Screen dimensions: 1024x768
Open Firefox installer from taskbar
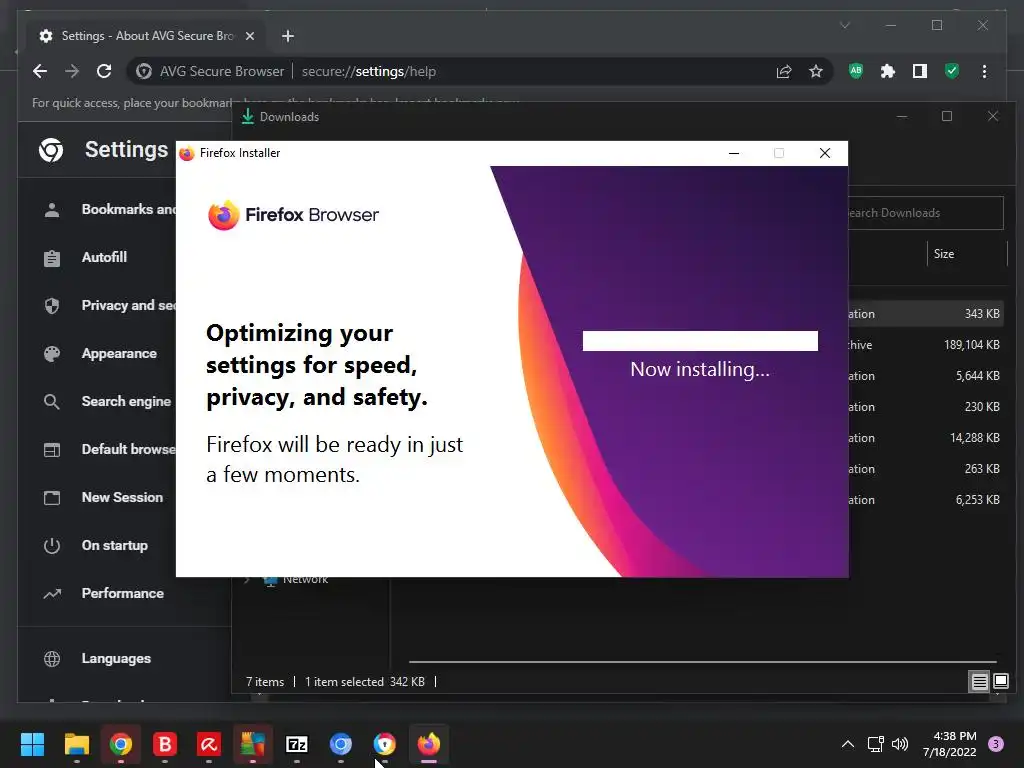428,744
